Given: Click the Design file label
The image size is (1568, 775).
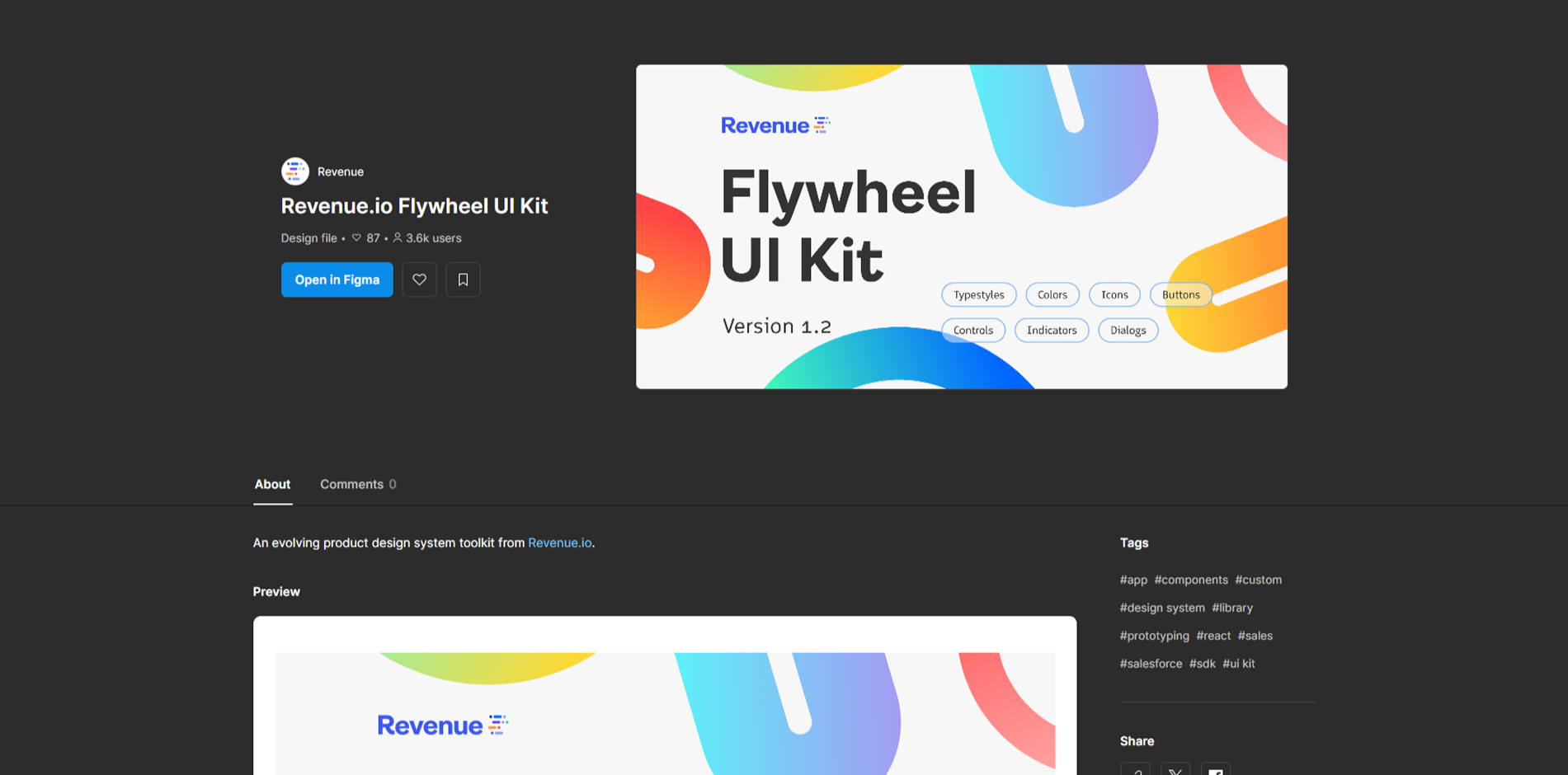Looking at the screenshot, I should (x=308, y=238).
